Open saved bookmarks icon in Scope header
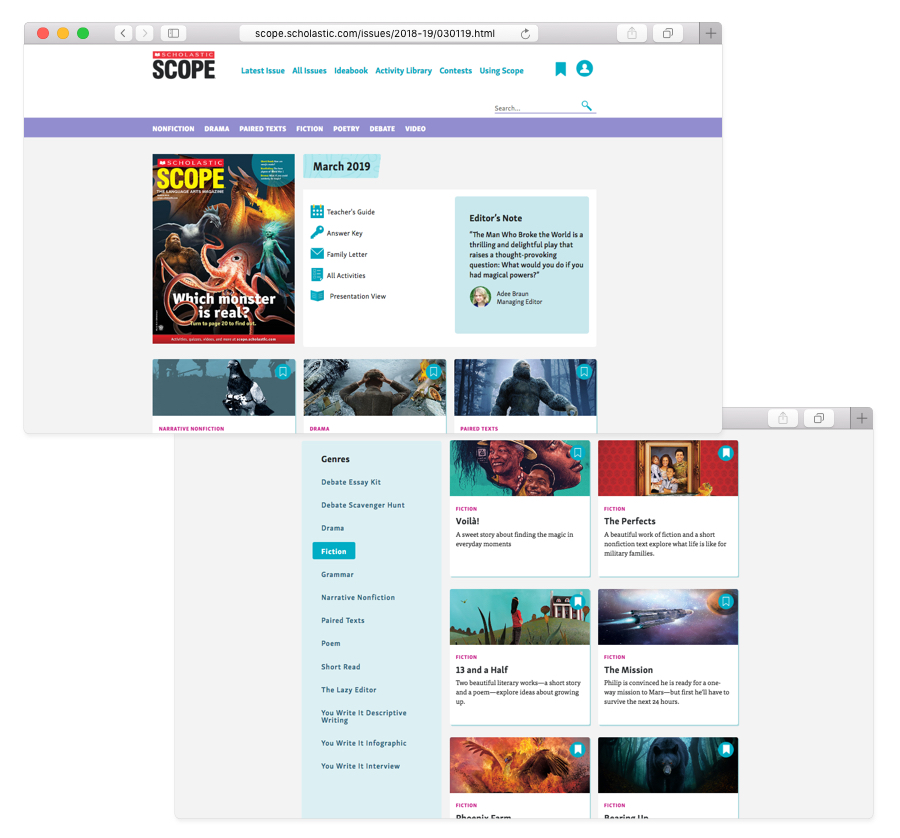 561,69
